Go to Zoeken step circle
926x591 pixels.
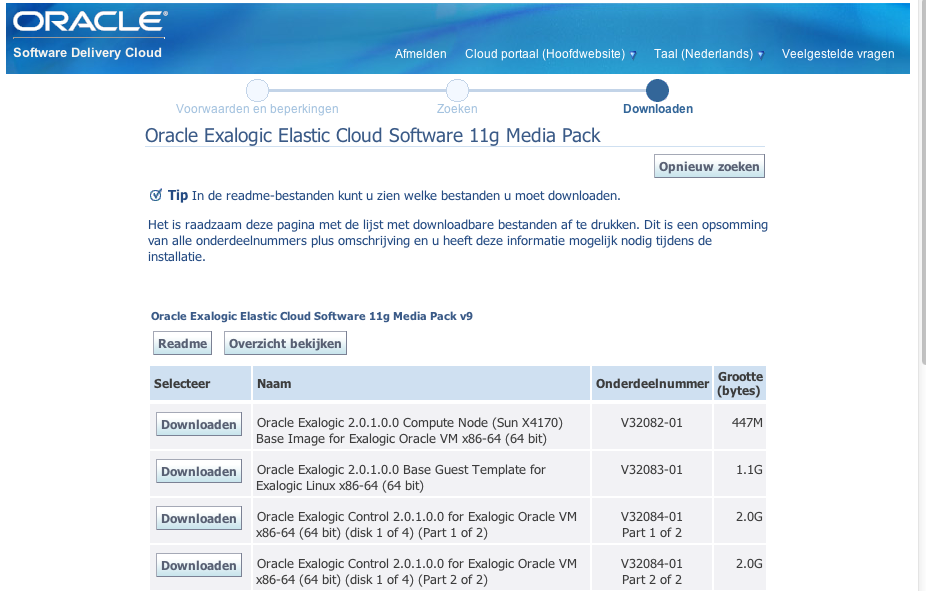(457, 90)
